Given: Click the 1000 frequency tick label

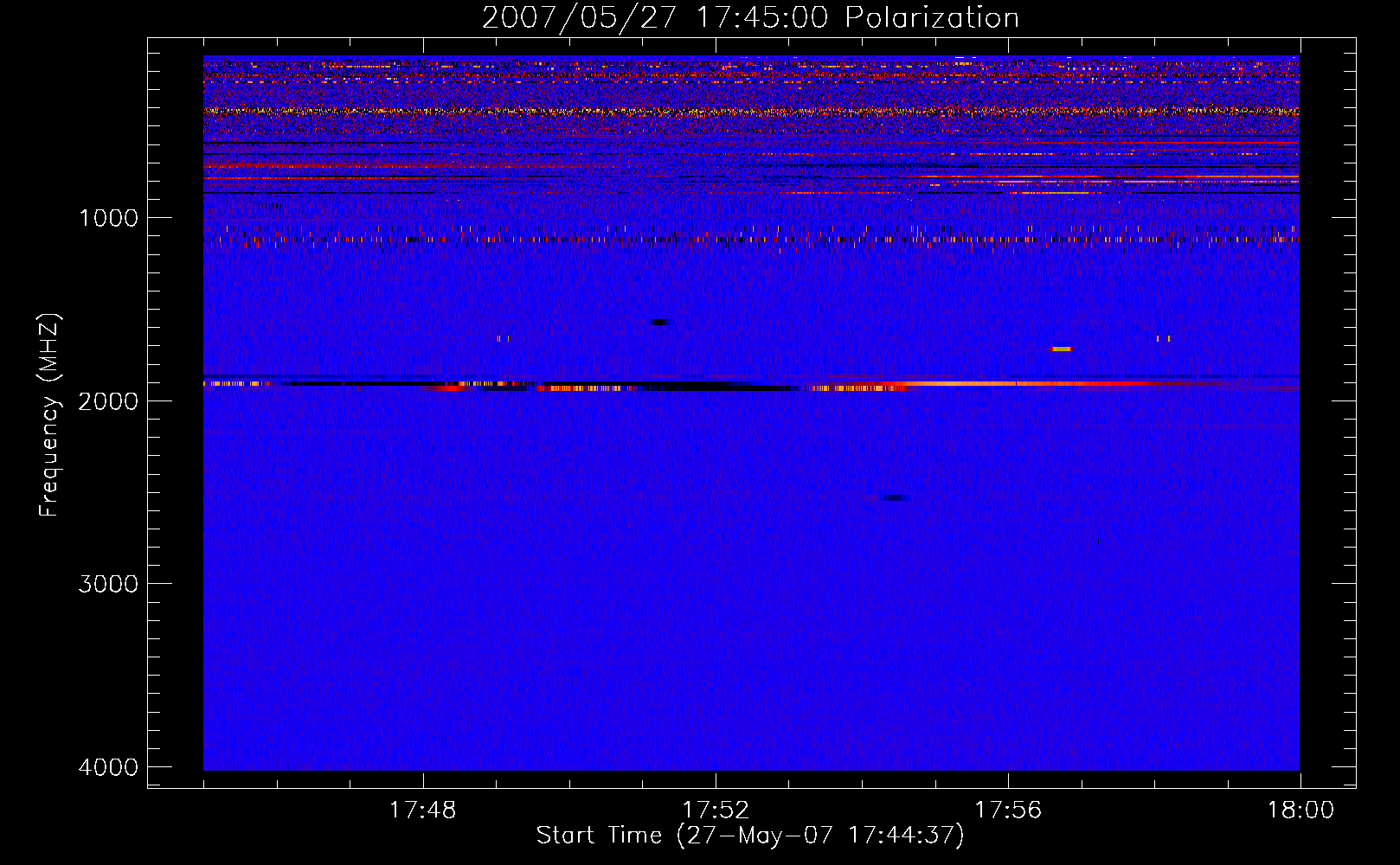Looking at the screenshot, I should pos(108,217).
